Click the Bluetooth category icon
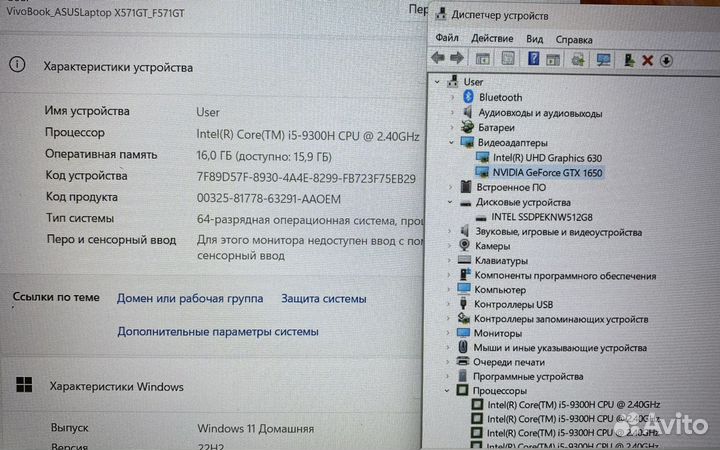The image size is (720, 450). [468, 96]
